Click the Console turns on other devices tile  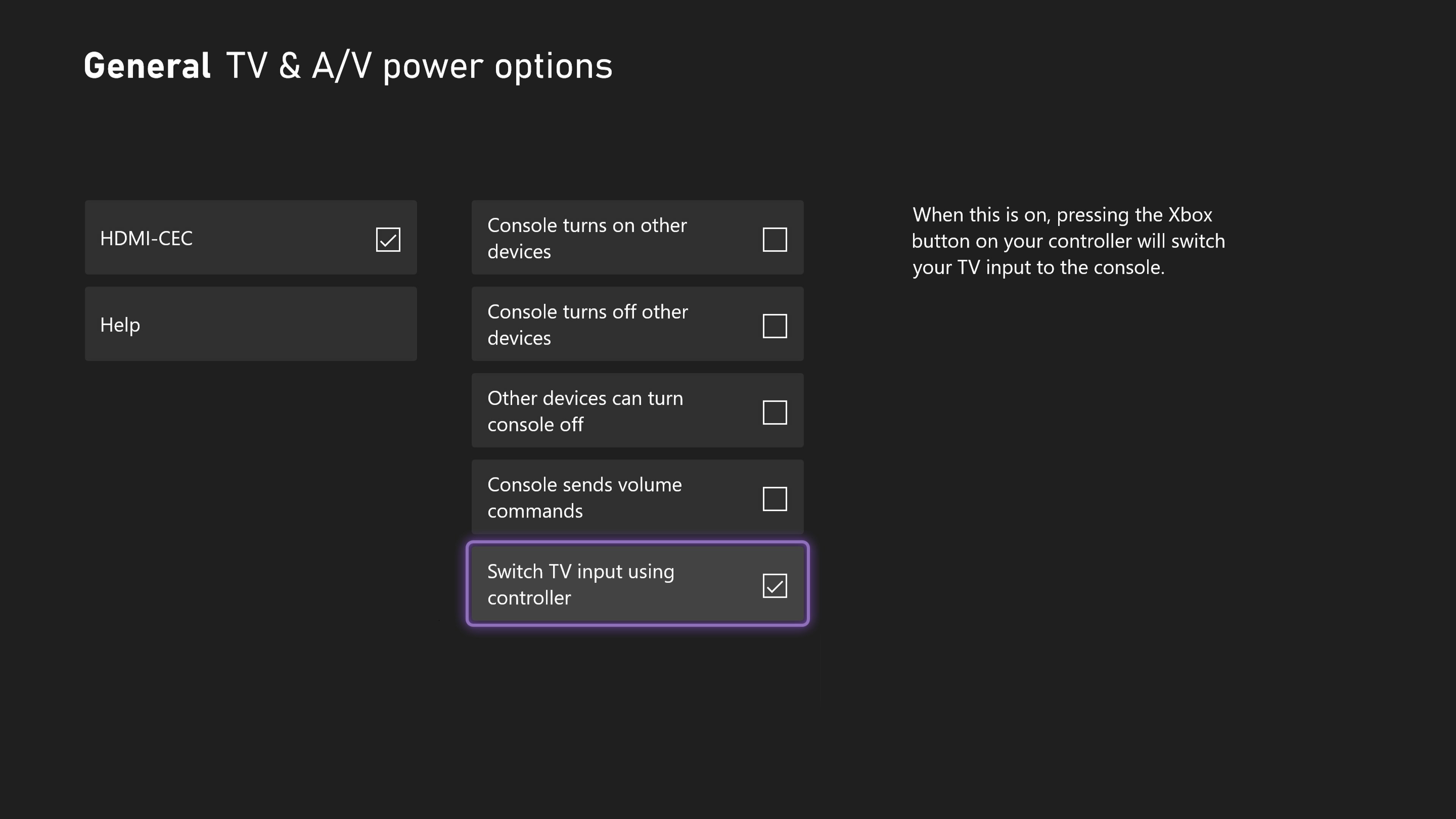637,238
